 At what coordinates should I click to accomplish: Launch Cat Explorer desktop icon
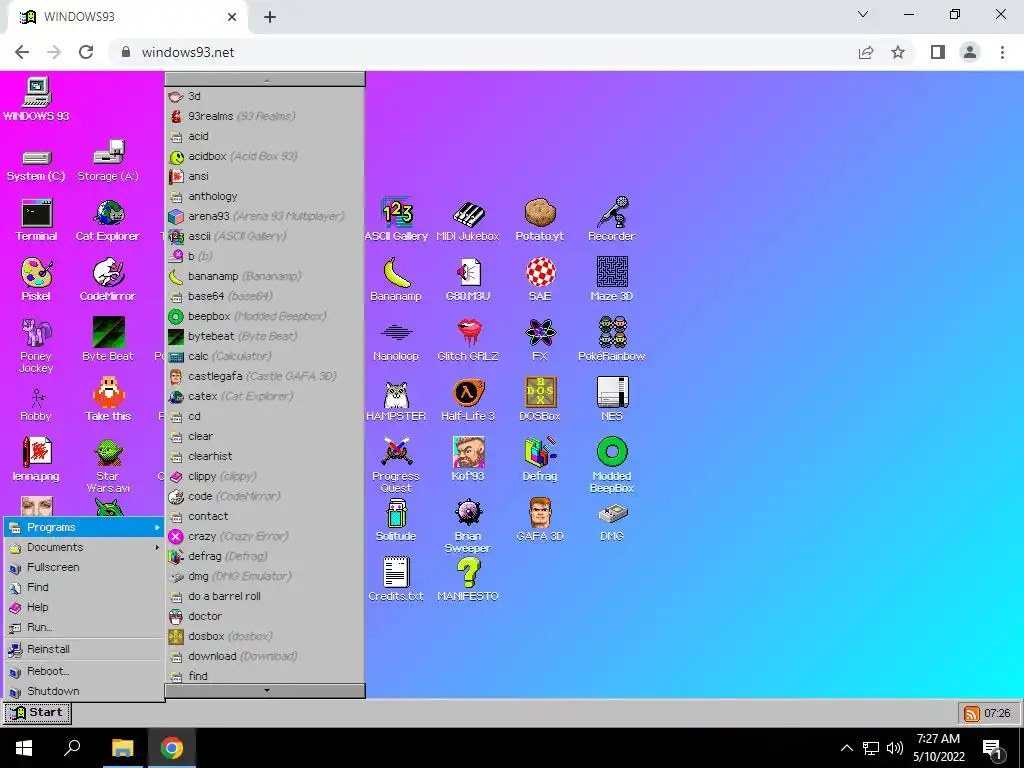pos(108,220)
